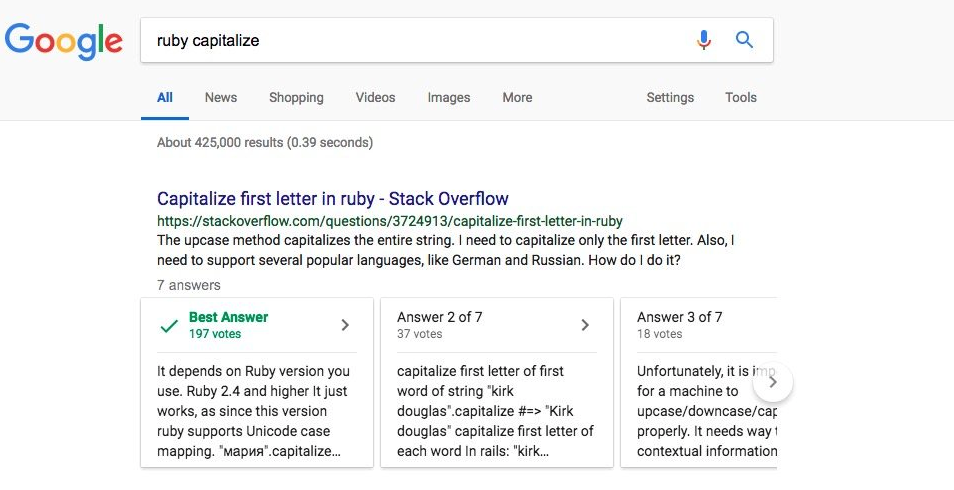This screenshot has width=954, height=490.
Task: Switch to the News tab
Action: pos(221,97)
